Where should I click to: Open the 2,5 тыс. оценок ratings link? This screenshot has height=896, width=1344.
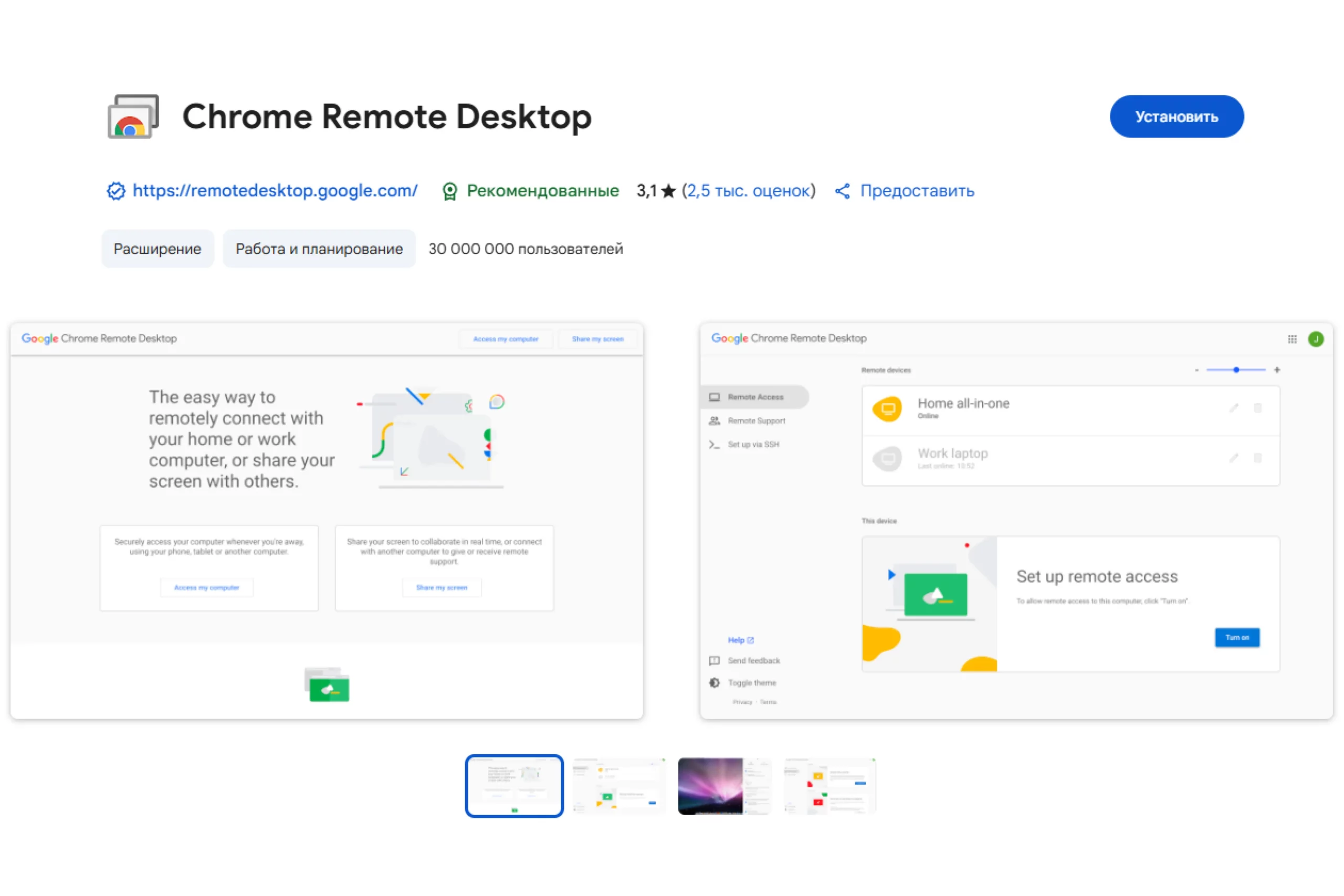tap(748, 191)
